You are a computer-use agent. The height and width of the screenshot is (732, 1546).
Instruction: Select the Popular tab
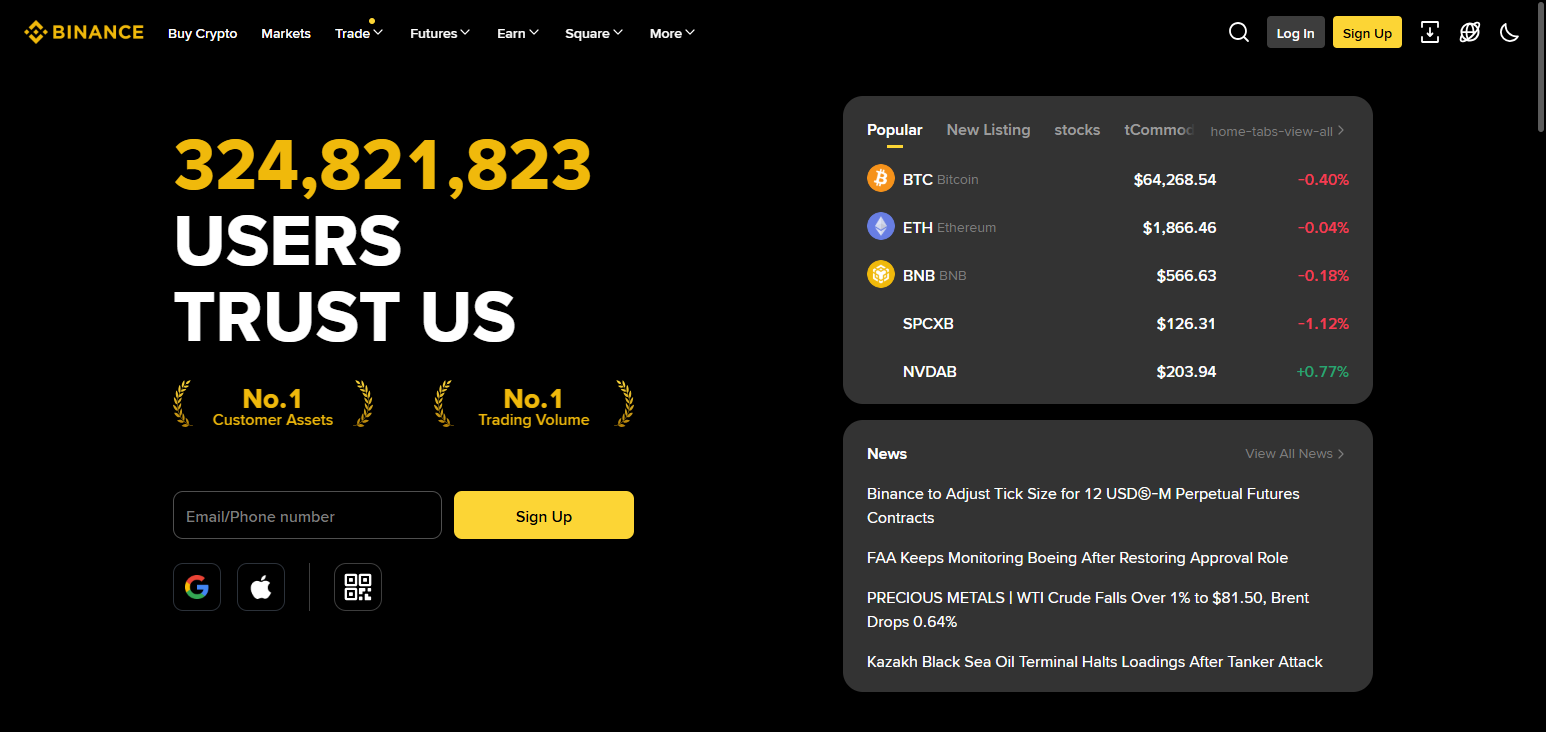895,130
